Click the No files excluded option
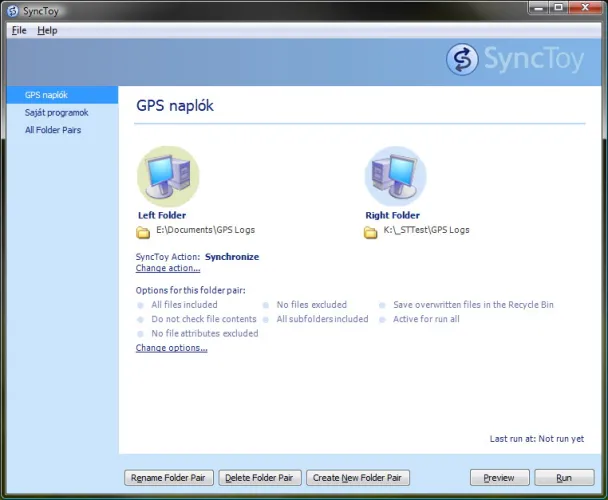The height and width of the screenshot is (500, 608). (x=312, y=304)
